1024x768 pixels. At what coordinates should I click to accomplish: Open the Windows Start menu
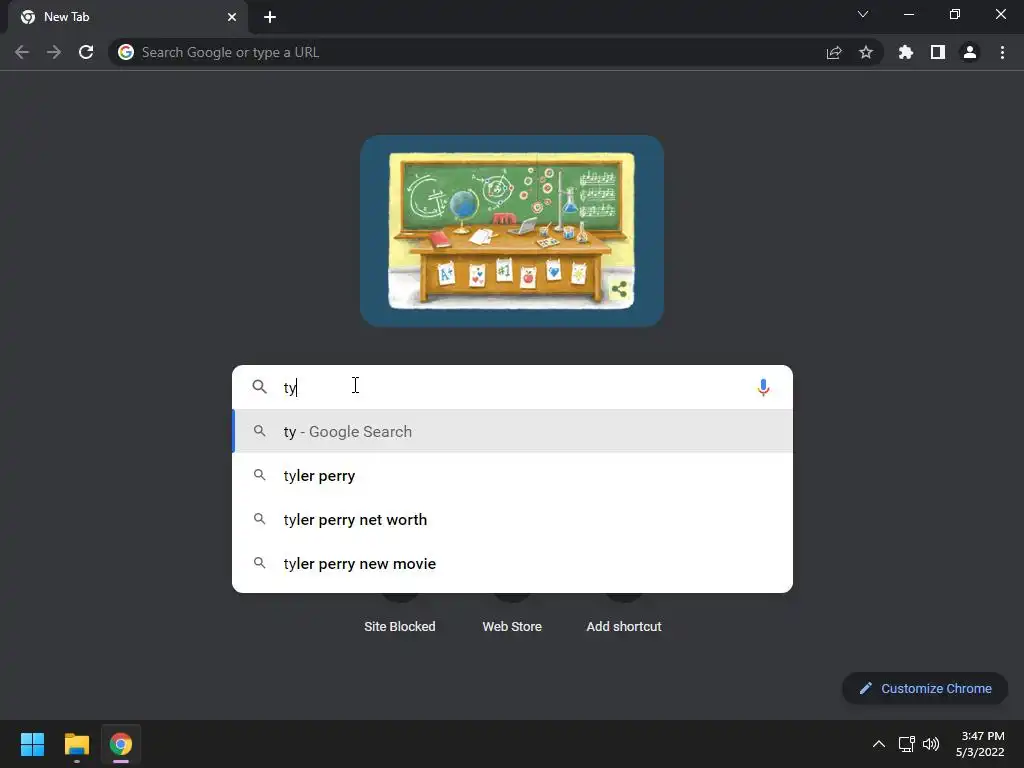32,744
